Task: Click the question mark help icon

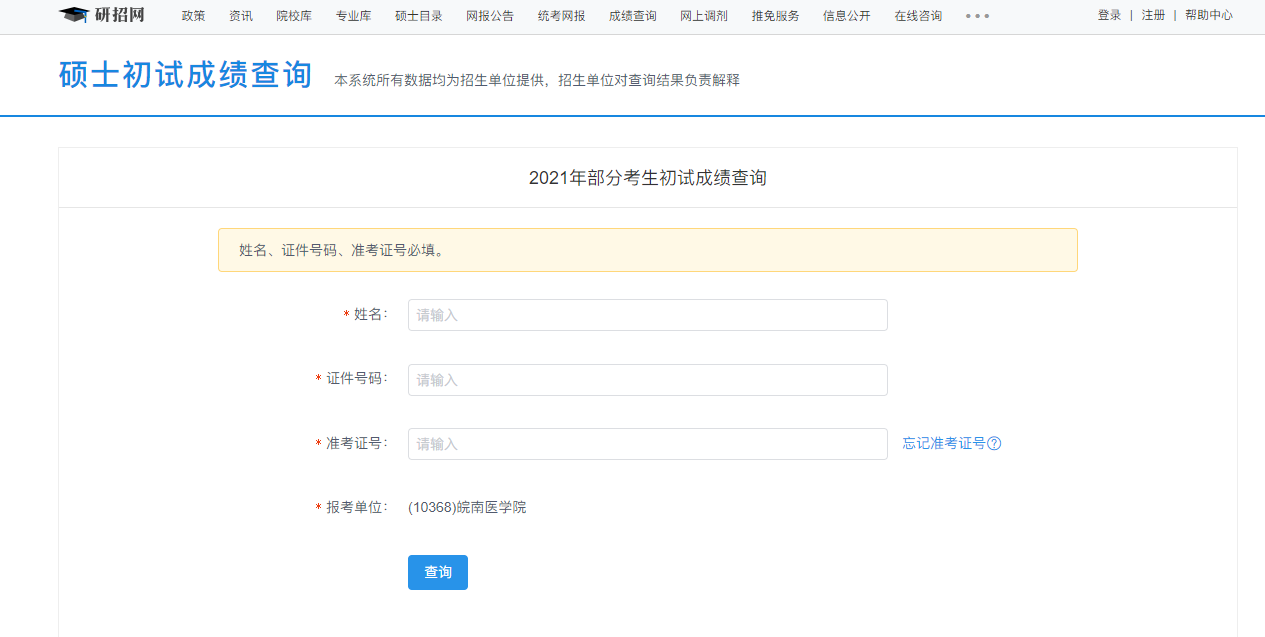Action: tap(994, 444)
